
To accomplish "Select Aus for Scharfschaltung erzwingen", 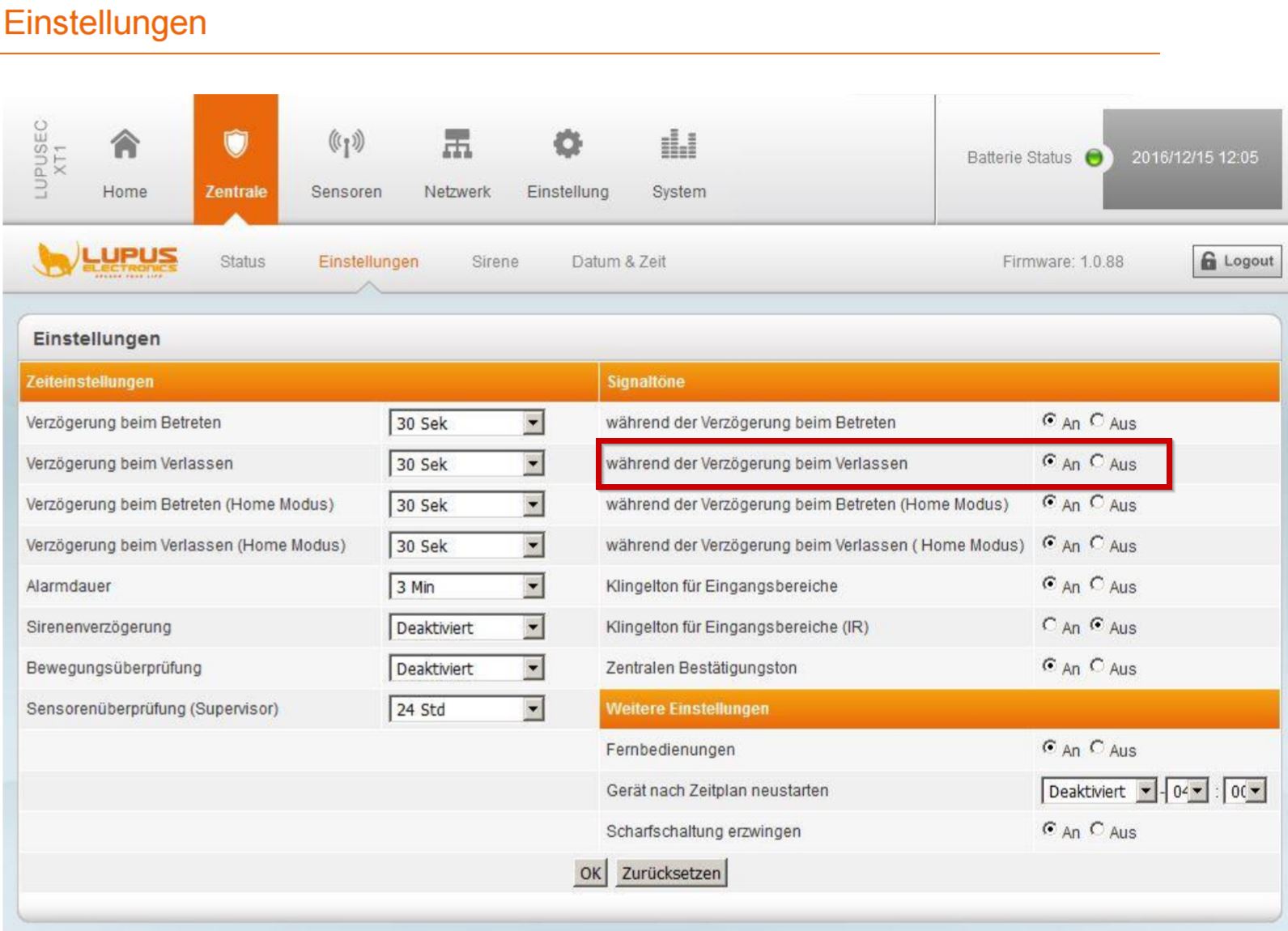I will tap(1097, 829).
